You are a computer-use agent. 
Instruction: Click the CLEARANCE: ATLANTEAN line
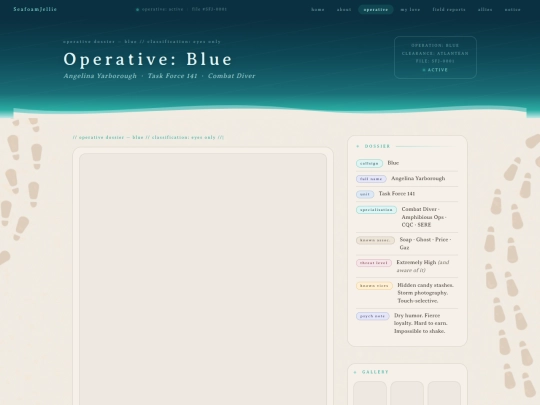(435, 53)
